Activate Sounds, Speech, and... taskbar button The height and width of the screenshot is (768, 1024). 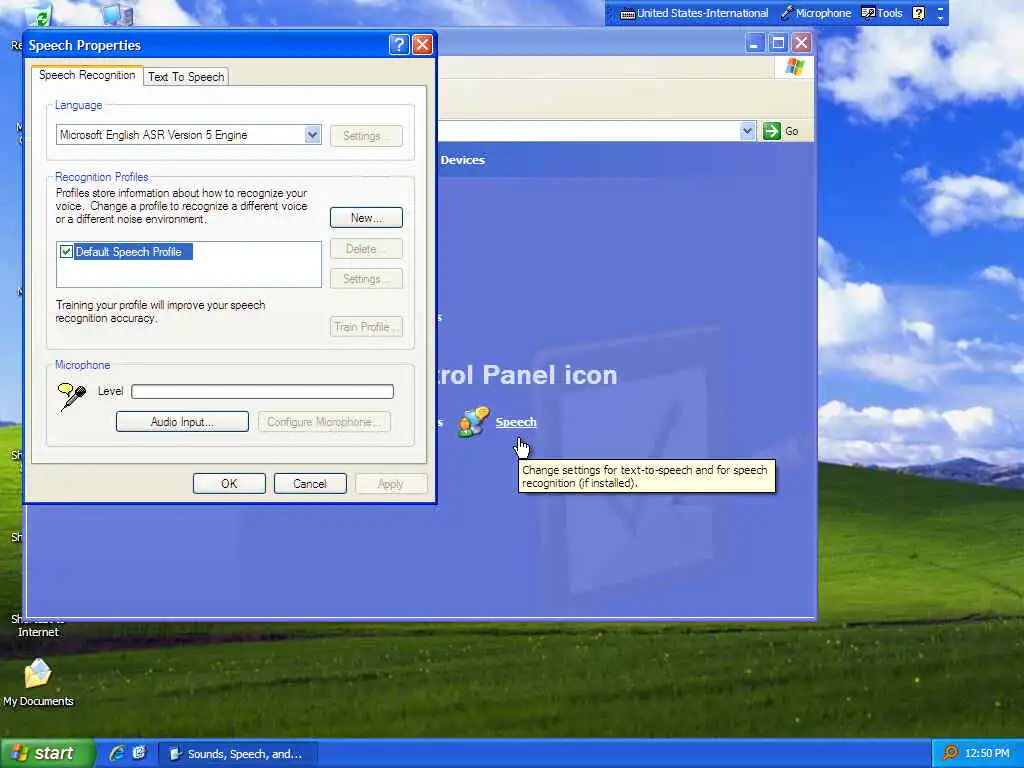pos(239,754)
